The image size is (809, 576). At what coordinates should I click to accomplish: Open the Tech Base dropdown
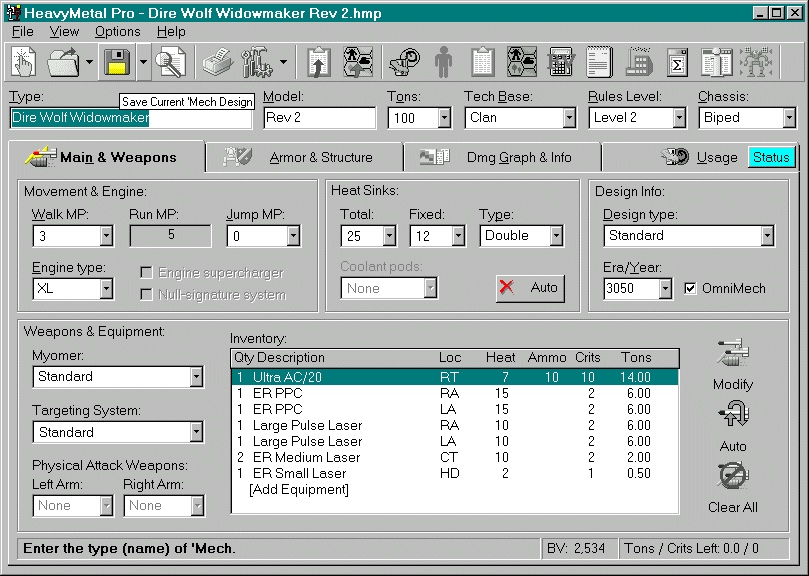pos(569,118)
